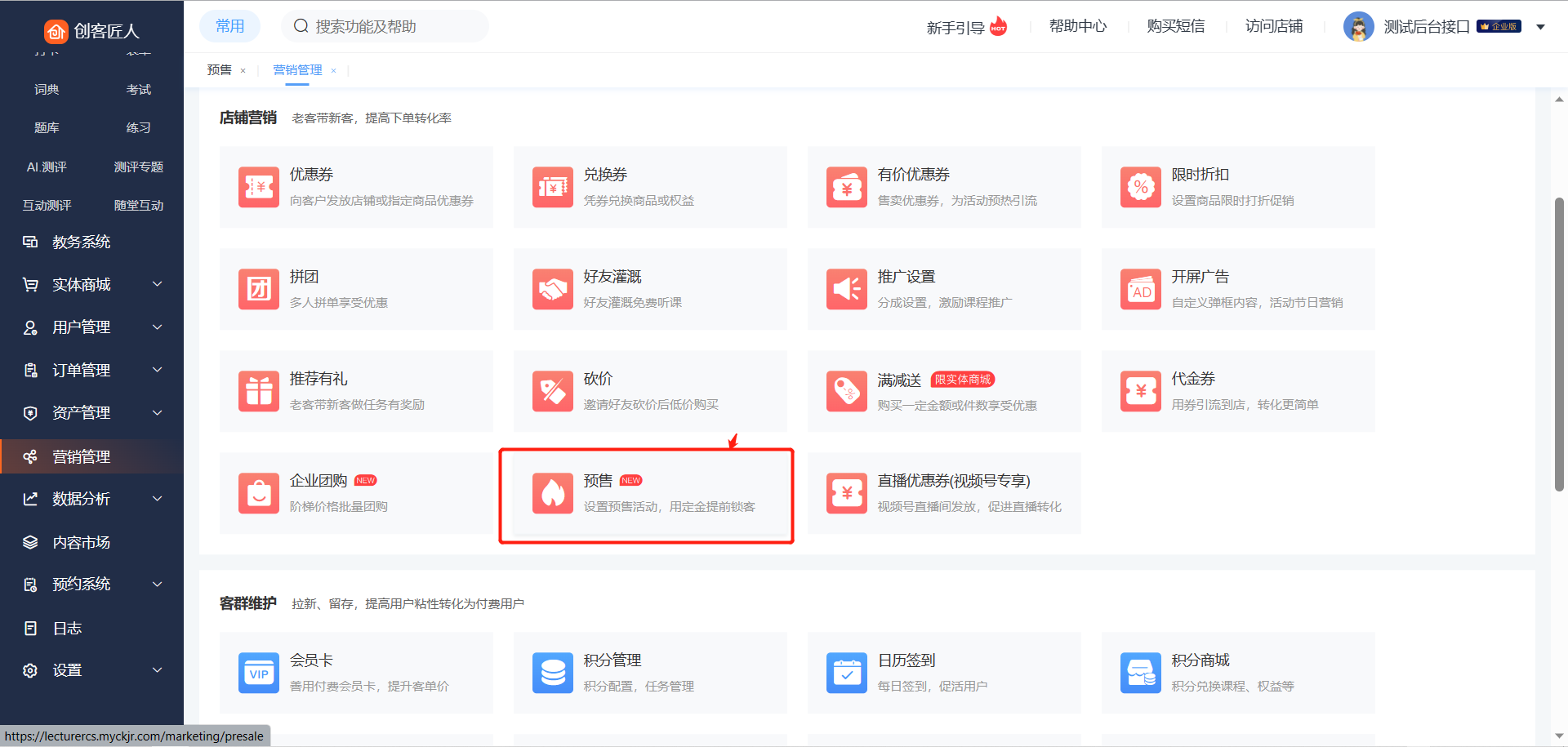Focus the 搜索功能及帮助 search field
This screenshot has height=747, width=1568.
pos(392,26)
